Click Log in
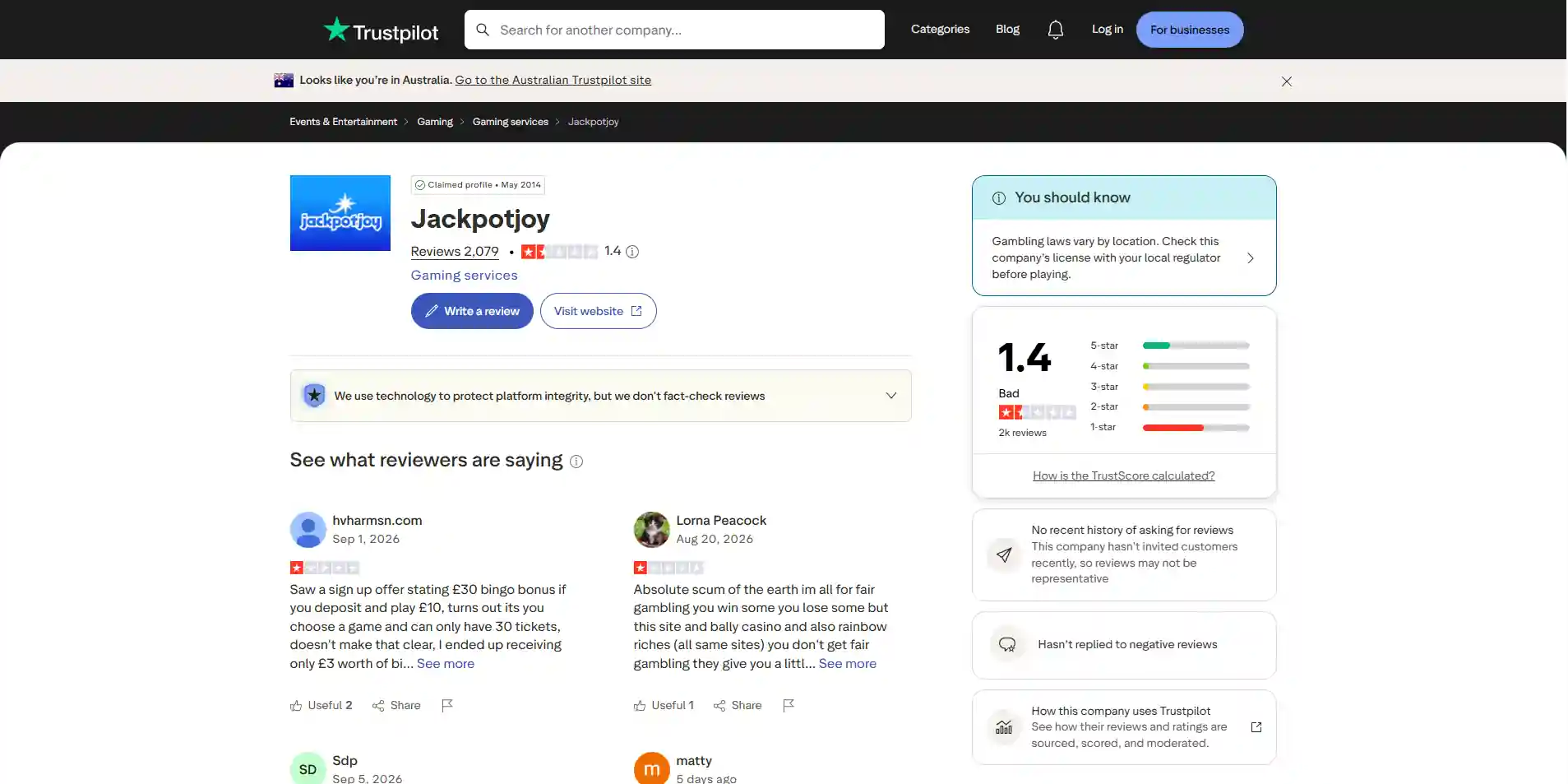 pyautogui.click(x=1107, y=30)
